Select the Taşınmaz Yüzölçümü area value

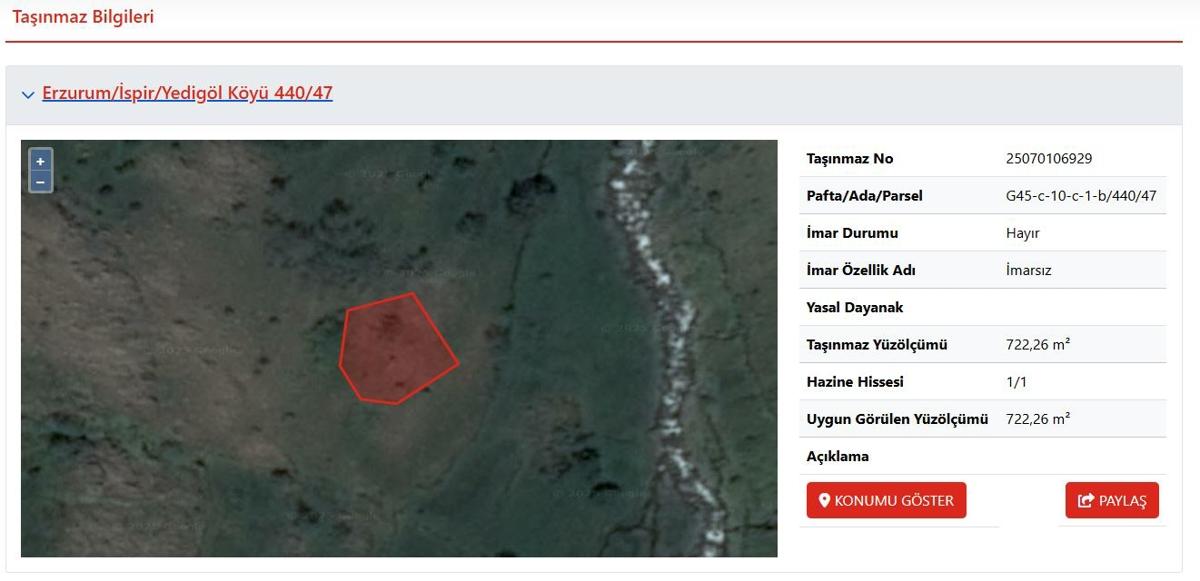(x=1038, y=345)
